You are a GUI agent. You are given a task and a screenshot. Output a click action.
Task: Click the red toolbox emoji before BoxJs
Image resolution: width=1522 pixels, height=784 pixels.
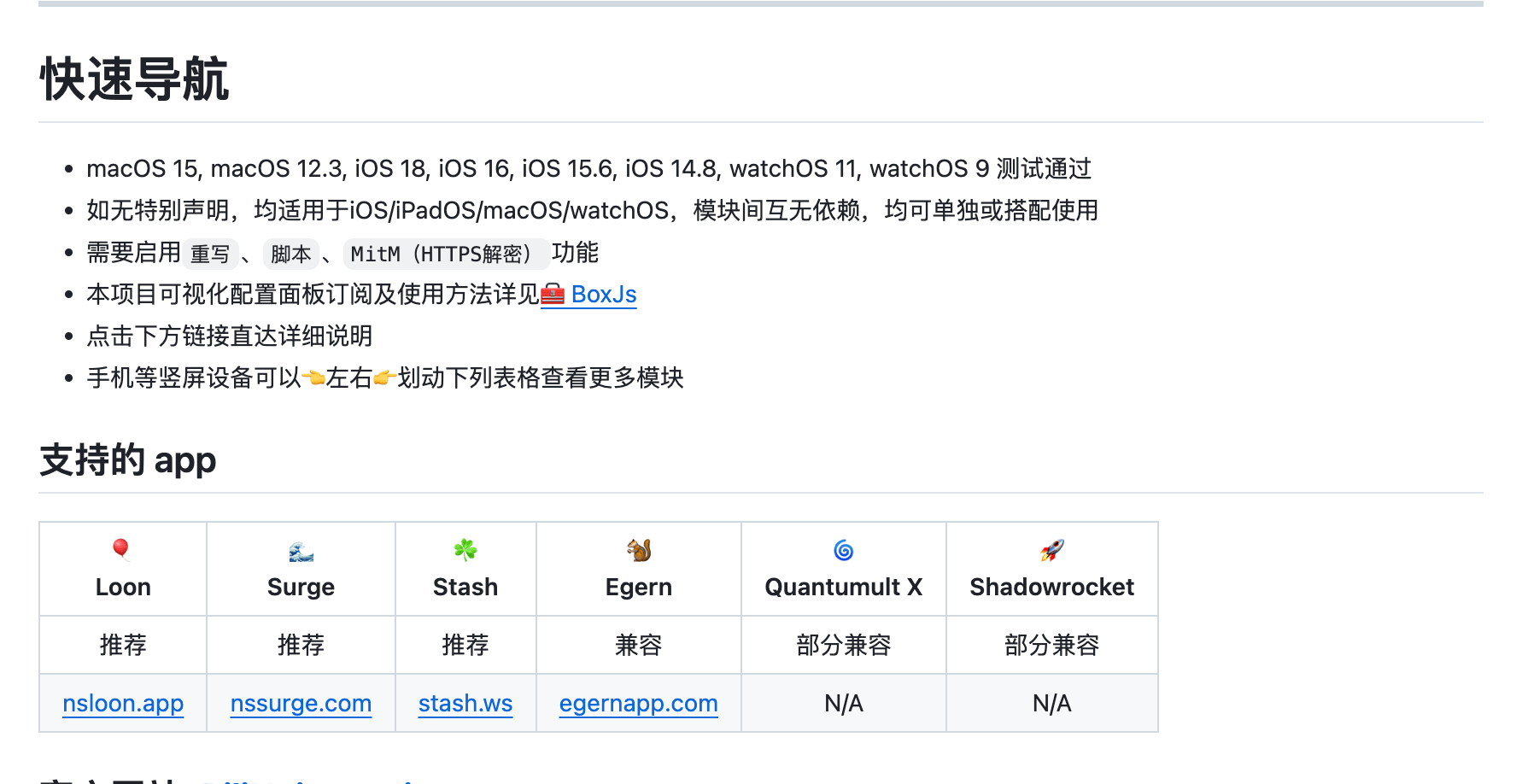coord(553,295)
